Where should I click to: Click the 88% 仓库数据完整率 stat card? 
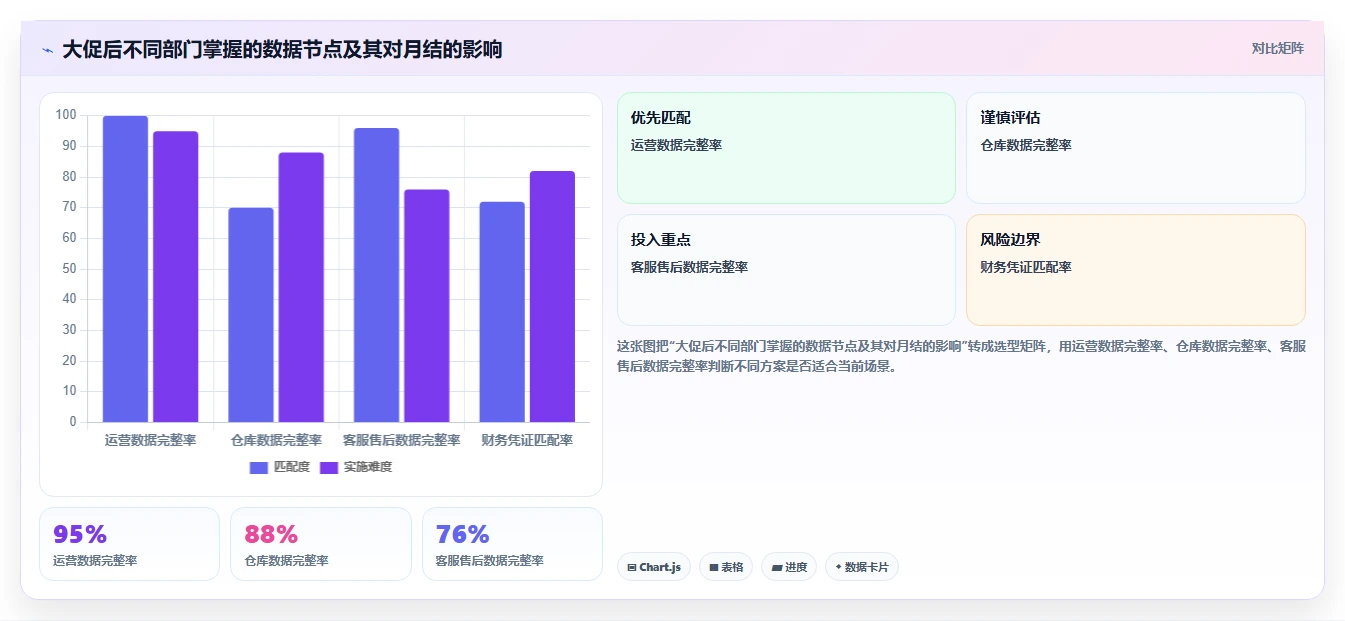point(321,544)
